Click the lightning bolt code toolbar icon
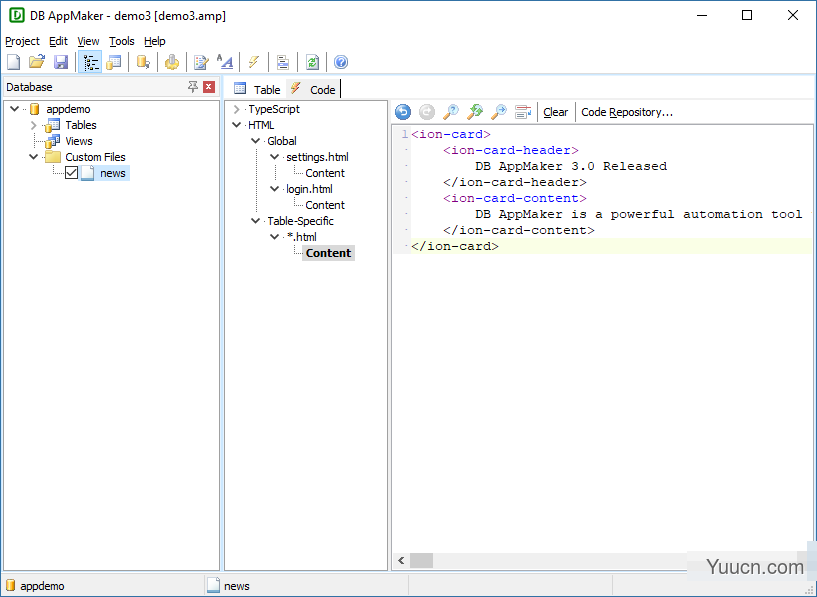The width and height of the screenshot is (817, 597). coord(254,62)
